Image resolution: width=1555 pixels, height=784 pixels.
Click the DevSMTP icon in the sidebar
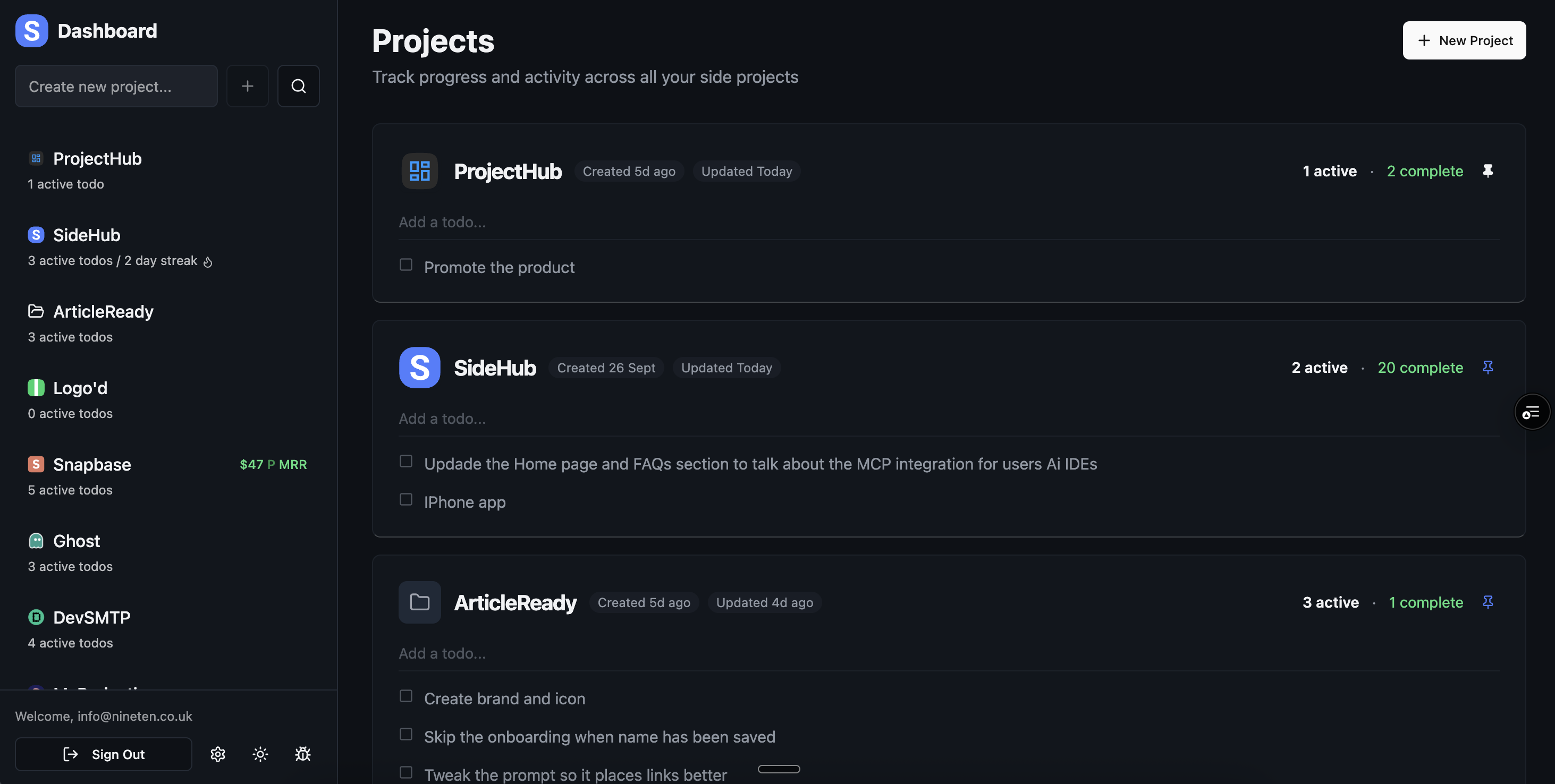pyautogui.click(x=36, y=617)
